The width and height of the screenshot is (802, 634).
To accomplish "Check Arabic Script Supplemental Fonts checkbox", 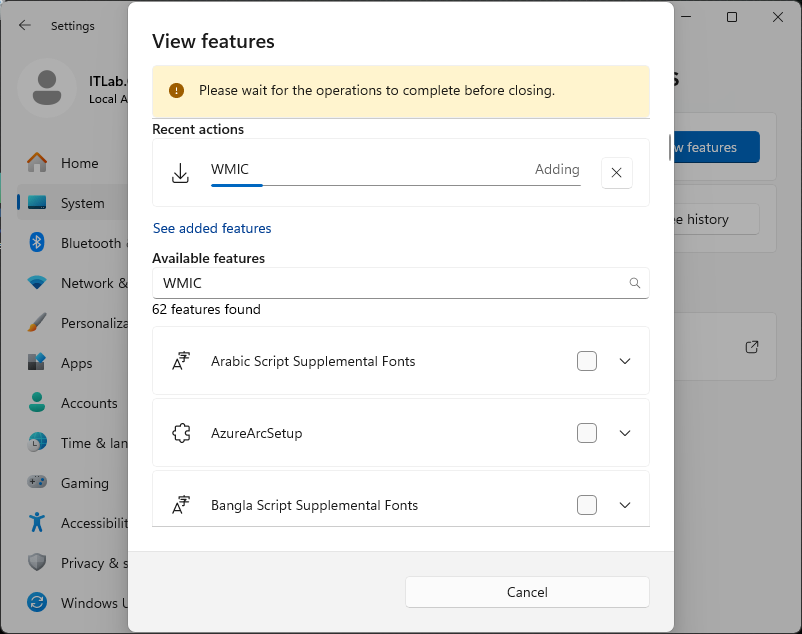I will coord(587,361).
